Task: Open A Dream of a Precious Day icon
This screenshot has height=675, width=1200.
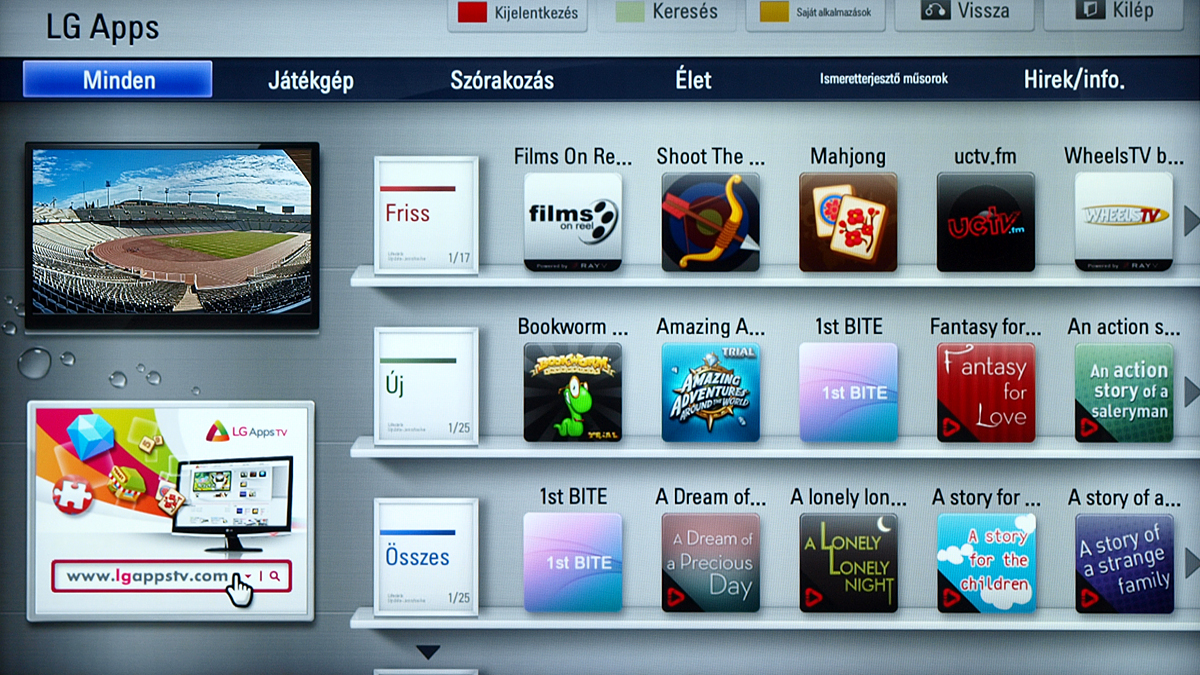Action: pyautogui.click(x=711, y=563)
